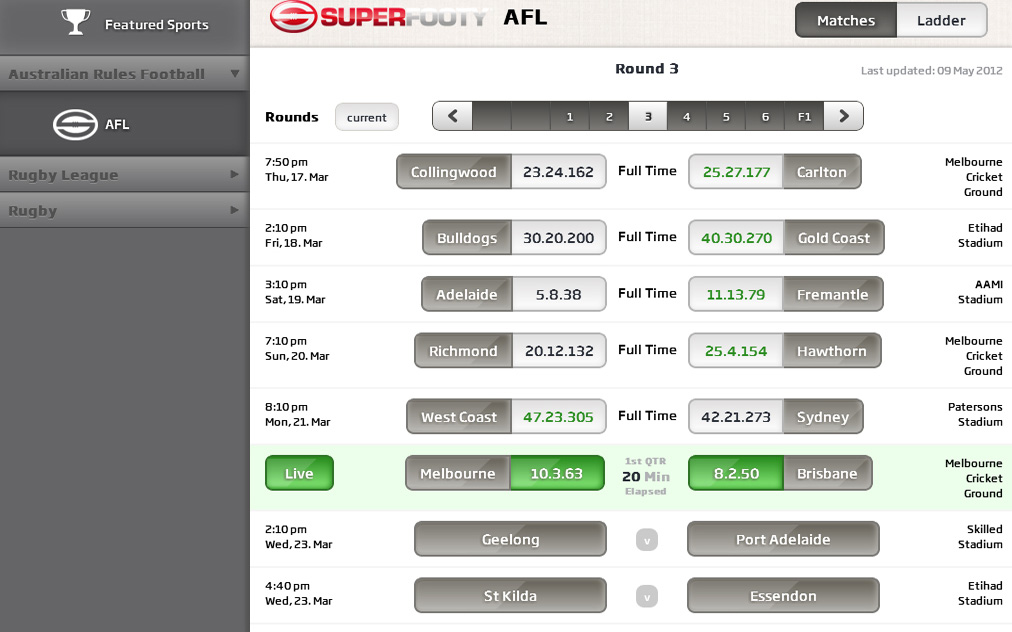Click the Adelaide team button
Image resolution: width=1012 pixels, height=632 pixels.
point(467,294)
